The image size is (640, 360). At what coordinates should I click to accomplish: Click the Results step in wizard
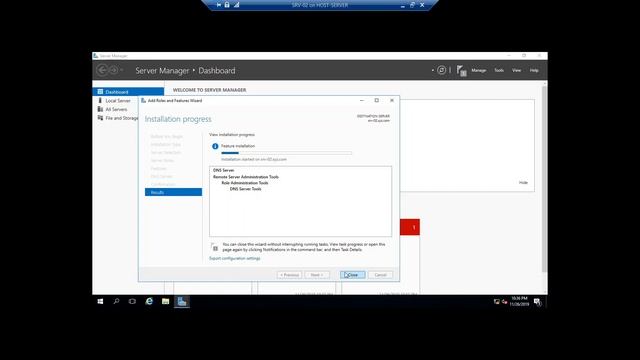(x=173, y=192)
